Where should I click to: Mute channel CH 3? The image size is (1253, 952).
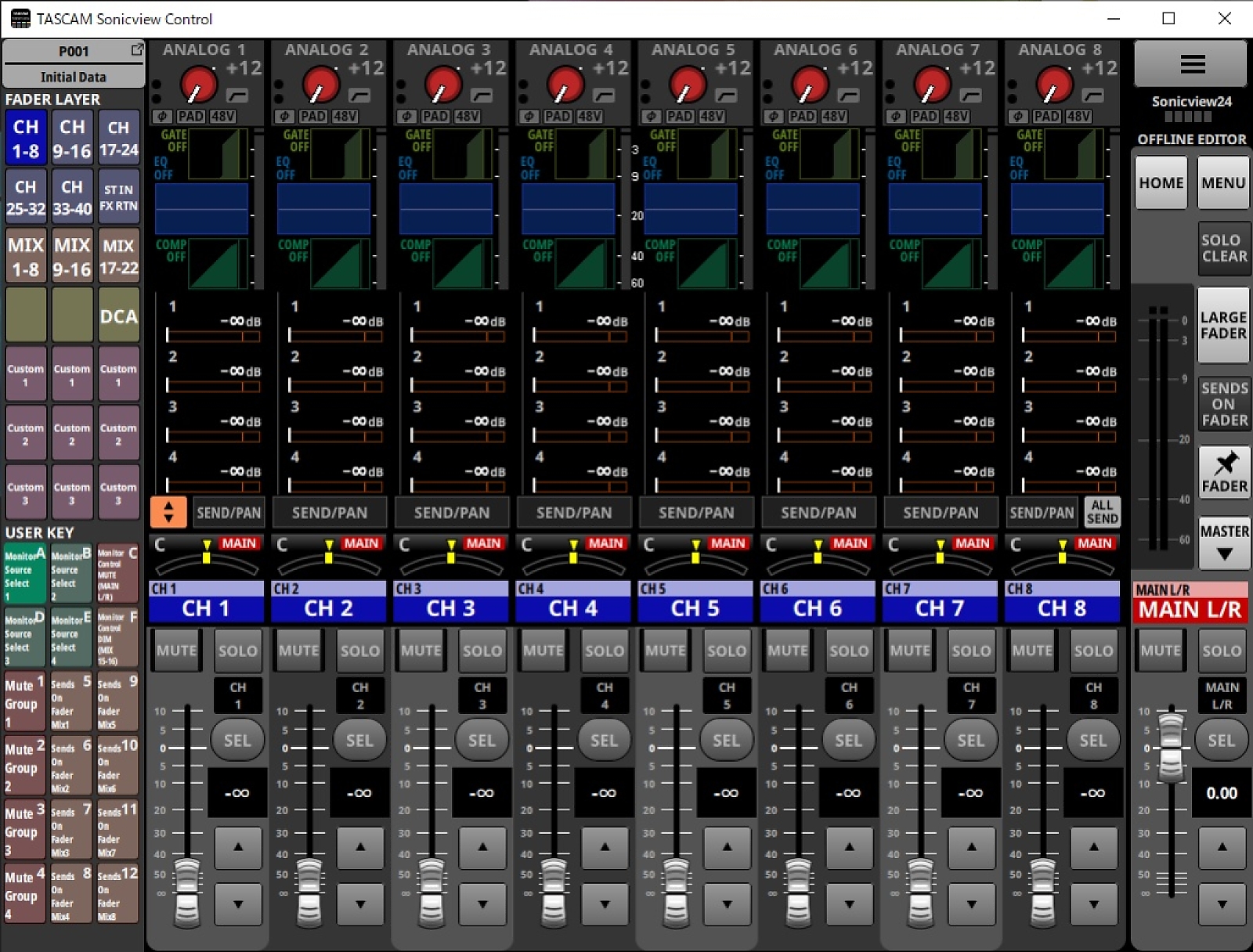421,651
